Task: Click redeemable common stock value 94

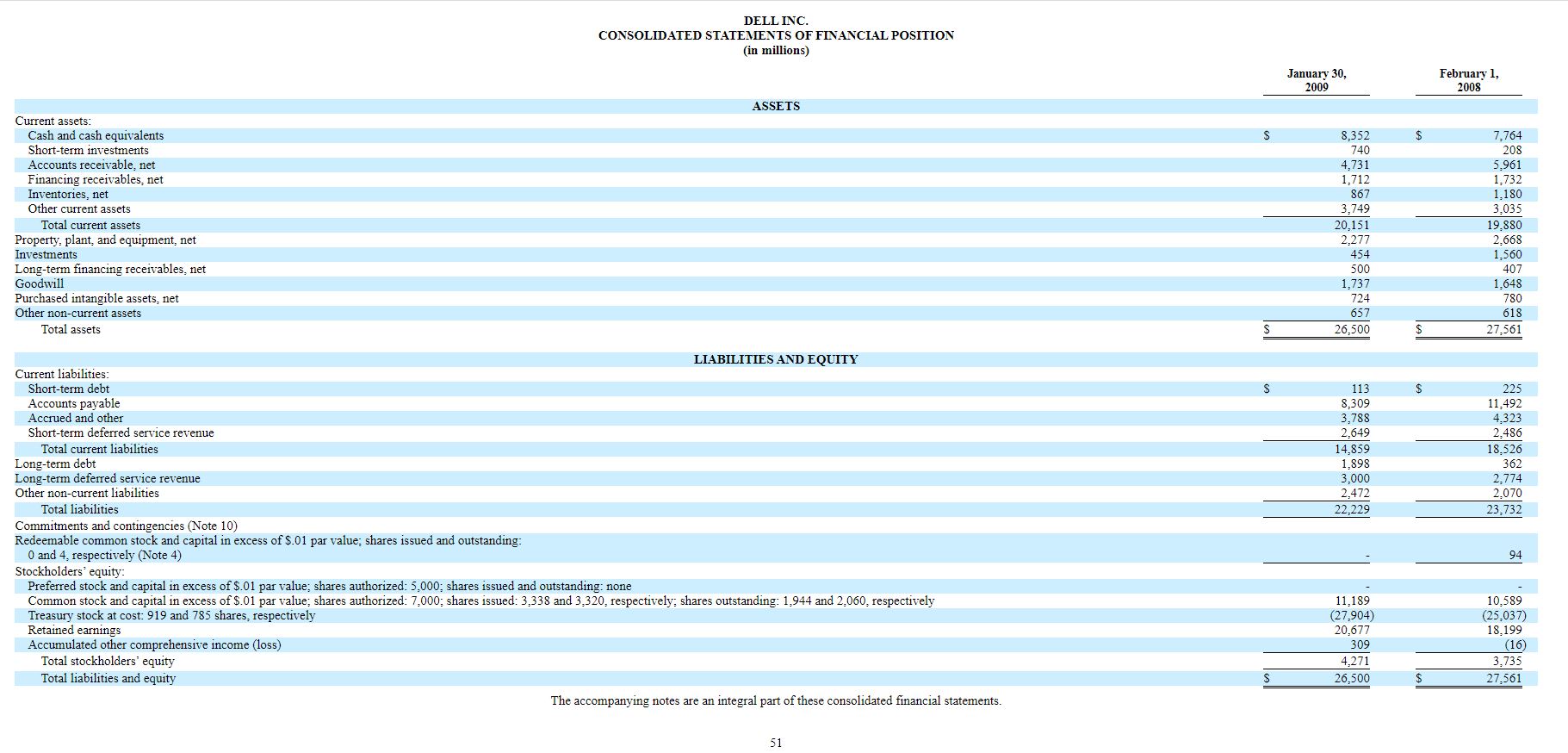Action: [1515, 555]
